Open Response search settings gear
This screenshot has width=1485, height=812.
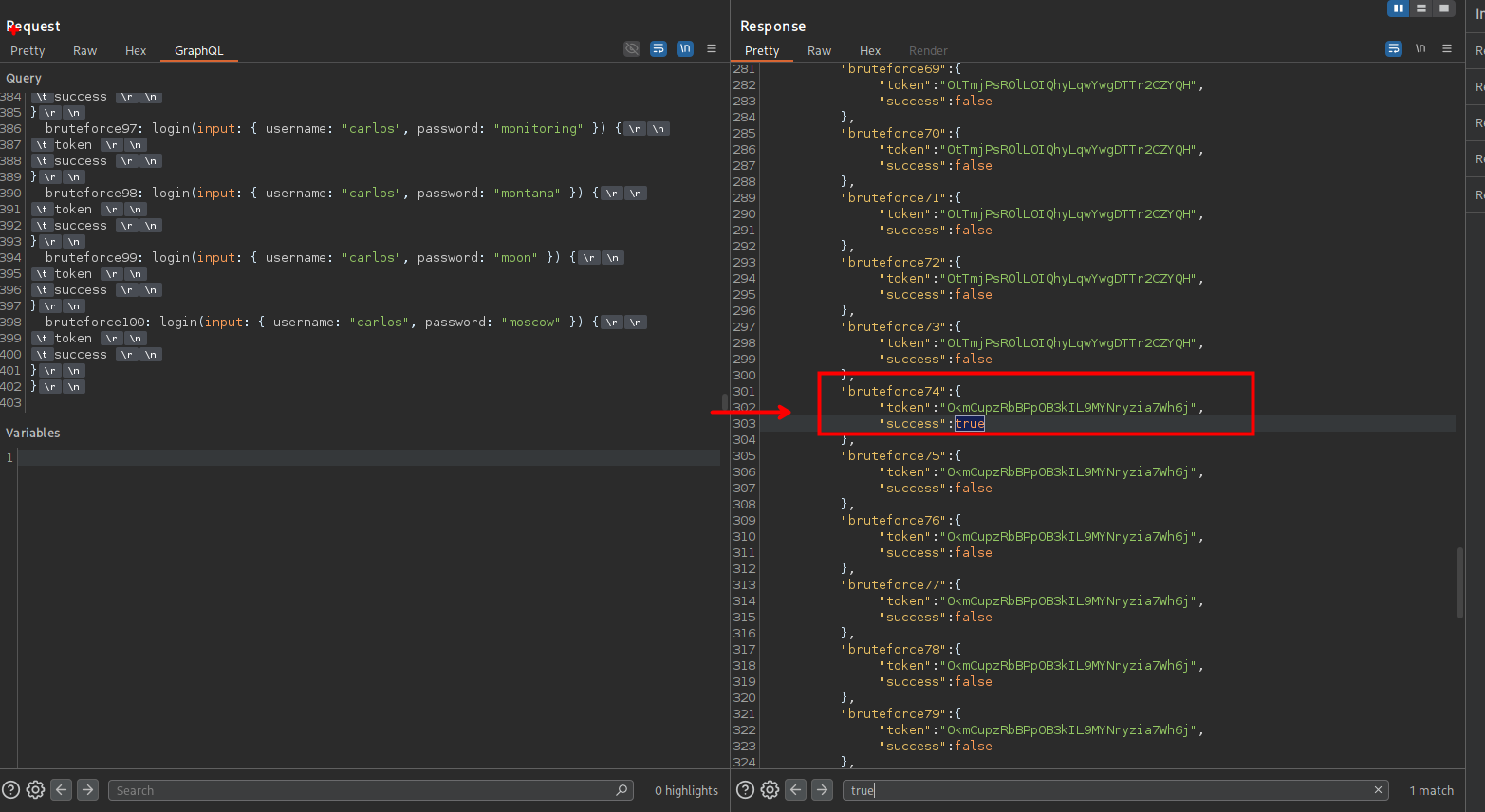tap(770, 790)
